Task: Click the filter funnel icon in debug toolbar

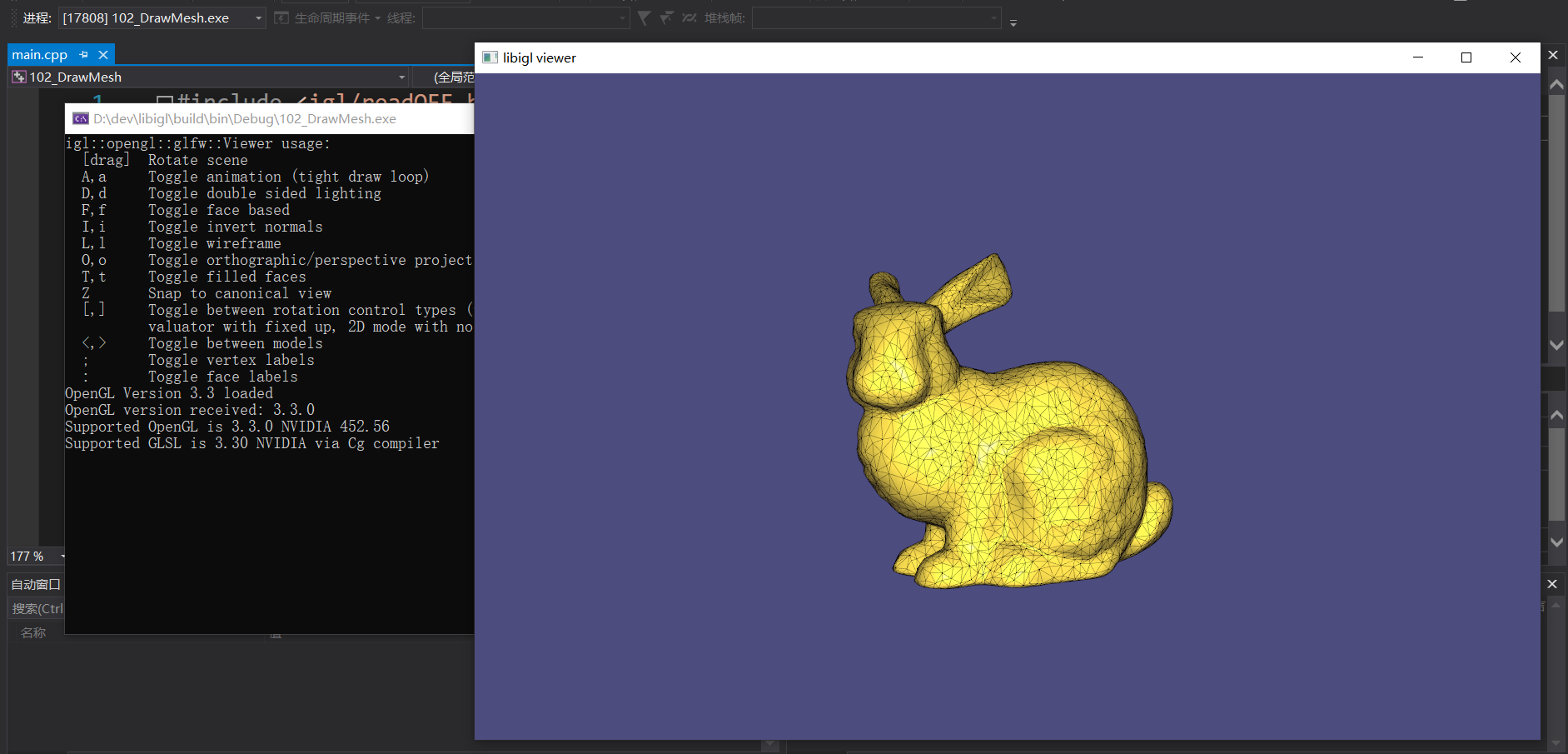Action: pos(644,17)
